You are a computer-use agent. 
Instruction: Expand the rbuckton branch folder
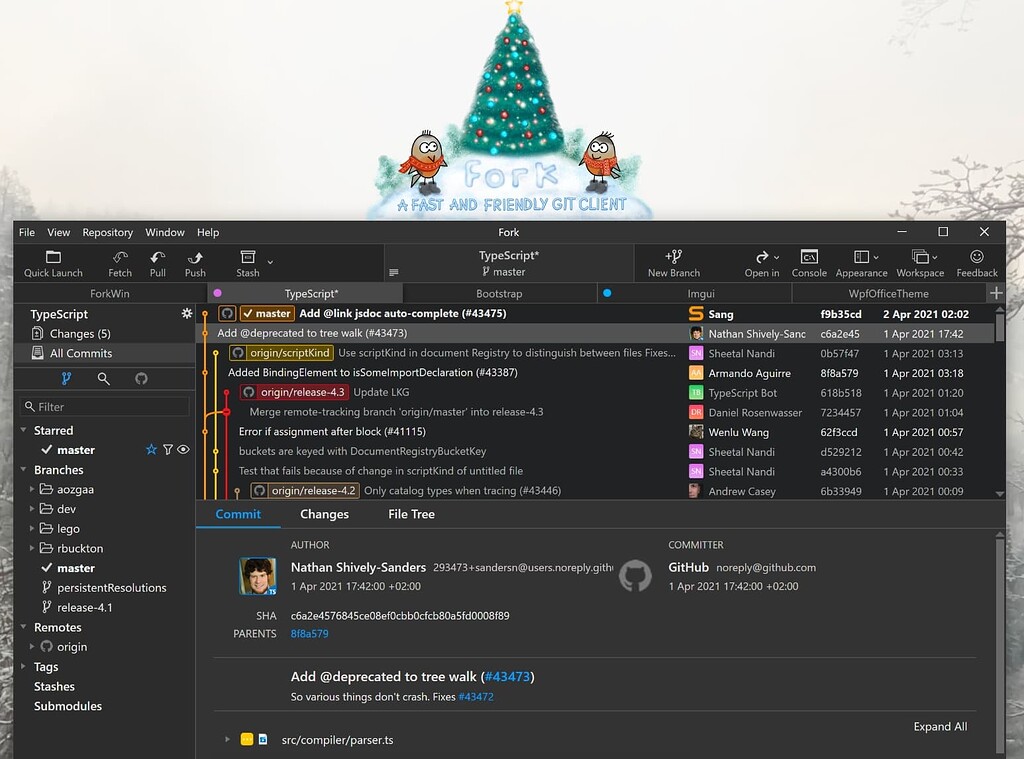click(x=31, y=547)
